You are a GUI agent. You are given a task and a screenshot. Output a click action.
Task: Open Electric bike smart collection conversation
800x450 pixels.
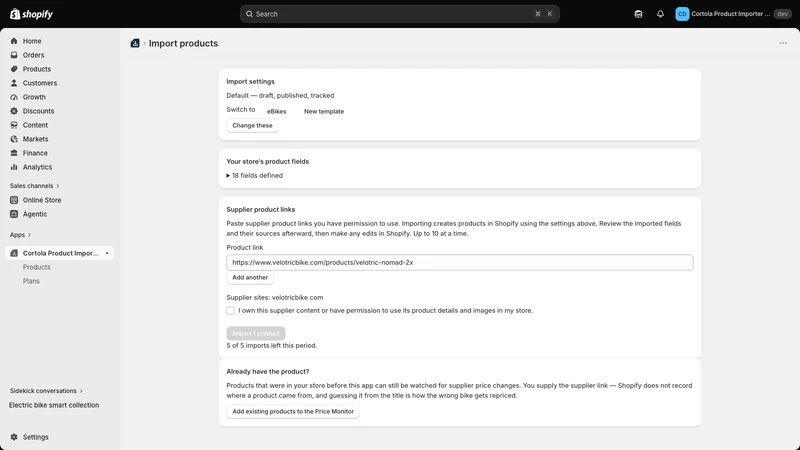[x=54, y=405]
